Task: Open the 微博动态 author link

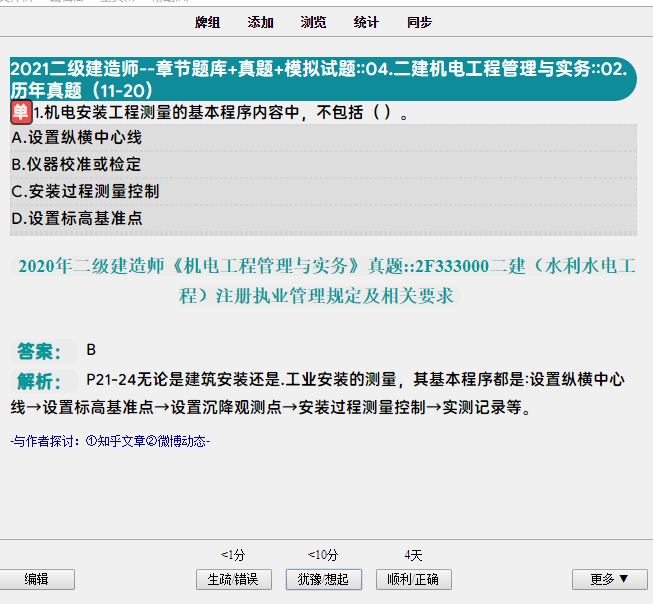Action: click(x=176, y=441)
